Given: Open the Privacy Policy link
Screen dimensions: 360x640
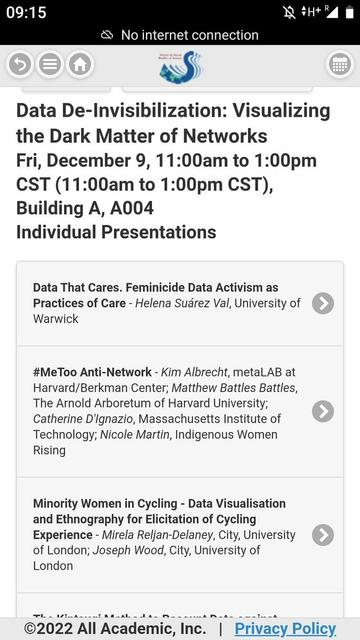Looking at the screenshot, I should point(285,629).
